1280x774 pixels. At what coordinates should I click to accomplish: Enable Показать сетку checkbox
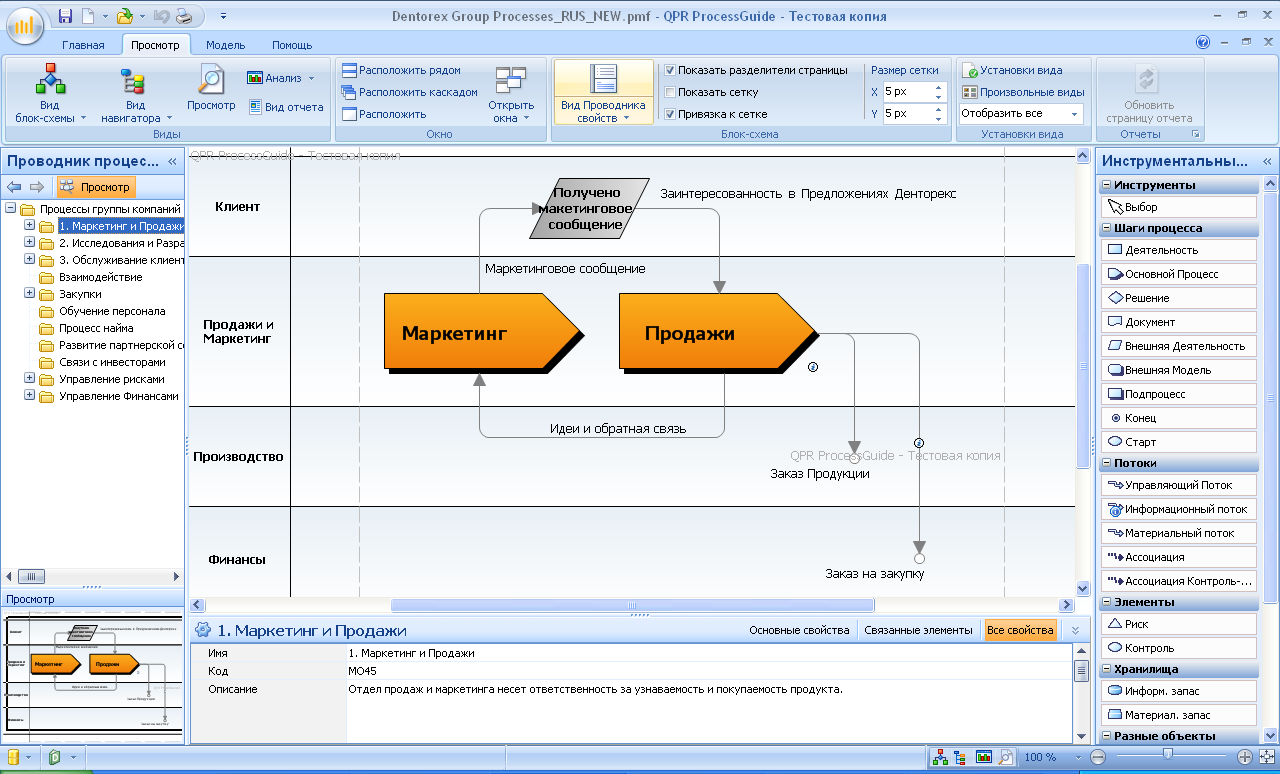tap(671, 92)
